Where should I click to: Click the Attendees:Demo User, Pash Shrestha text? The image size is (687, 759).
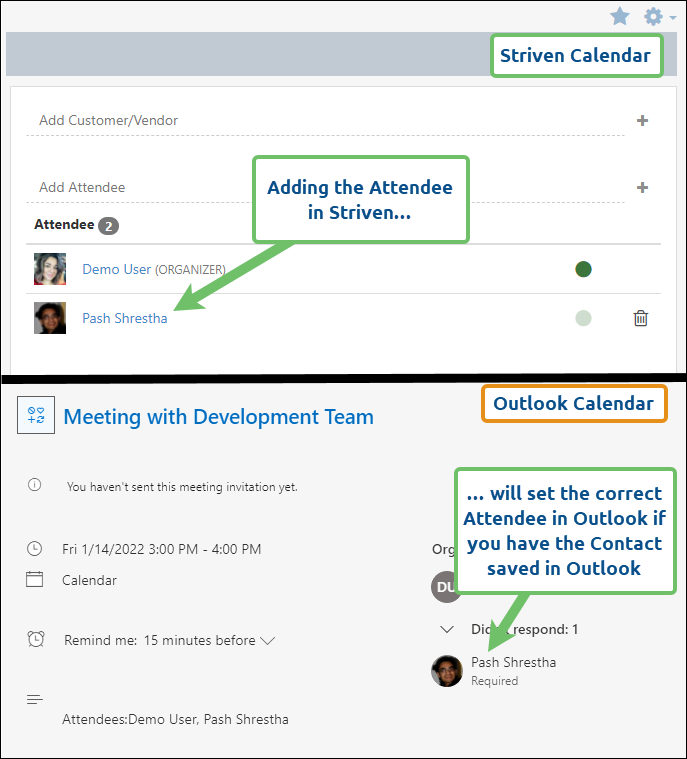pos(175,719)
